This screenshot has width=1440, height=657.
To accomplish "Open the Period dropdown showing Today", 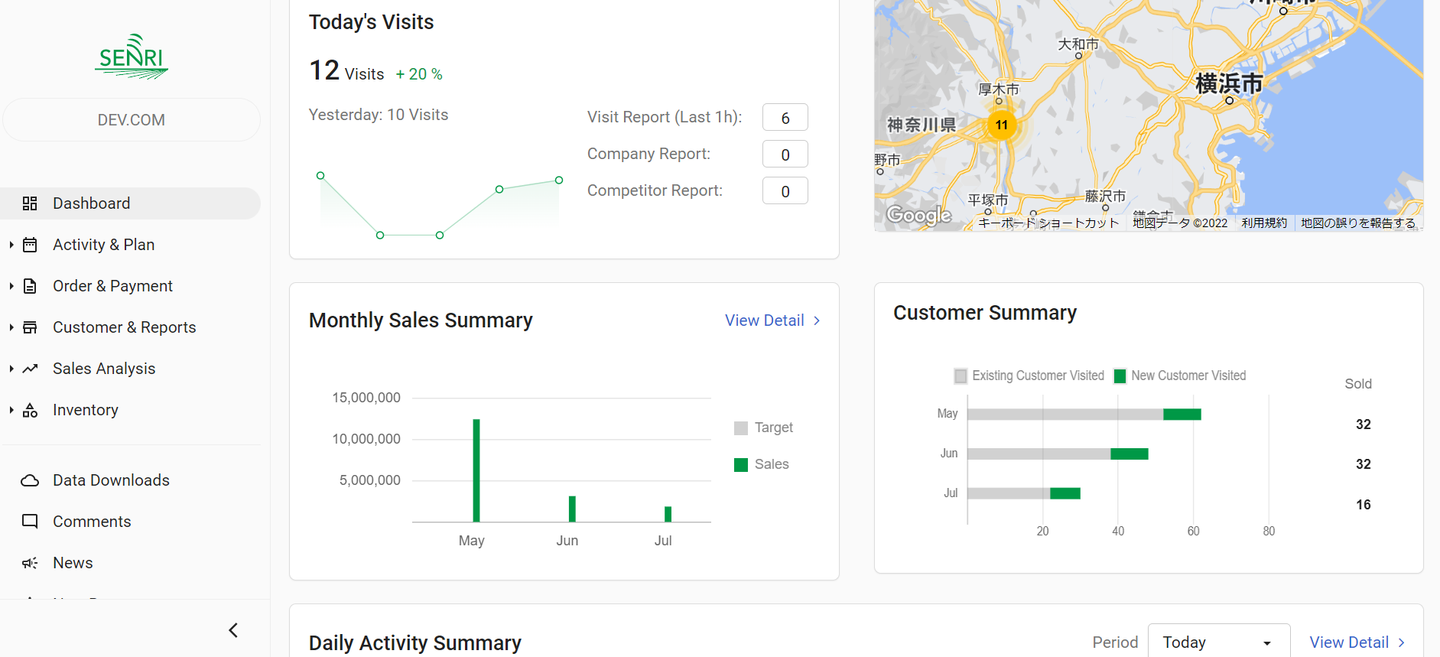I will [x=1218, y=642].
